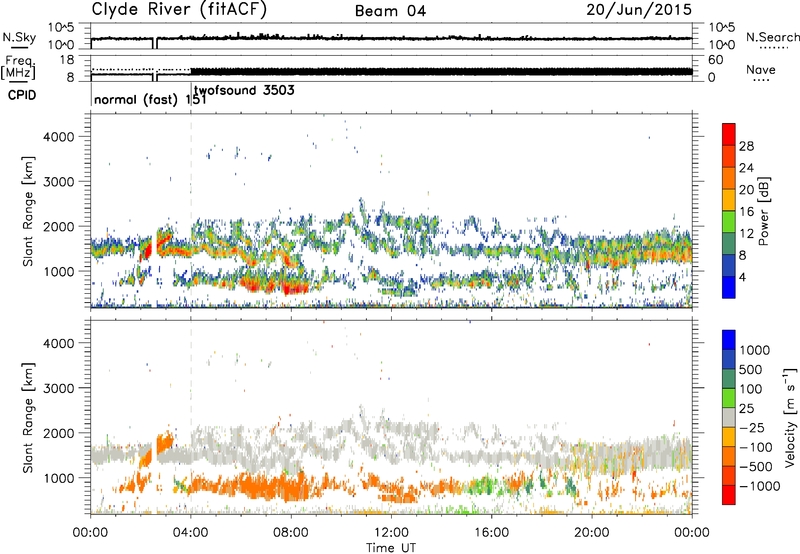The height and width of the screenshot is (554, 800).
Task: Click the '28' power colorbar label
Action: [746, 146]
